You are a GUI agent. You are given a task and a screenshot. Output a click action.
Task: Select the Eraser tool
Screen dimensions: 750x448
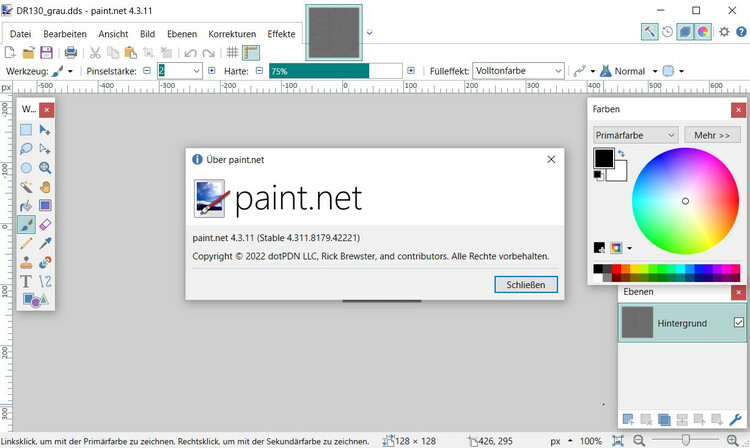tap(45, 224)
